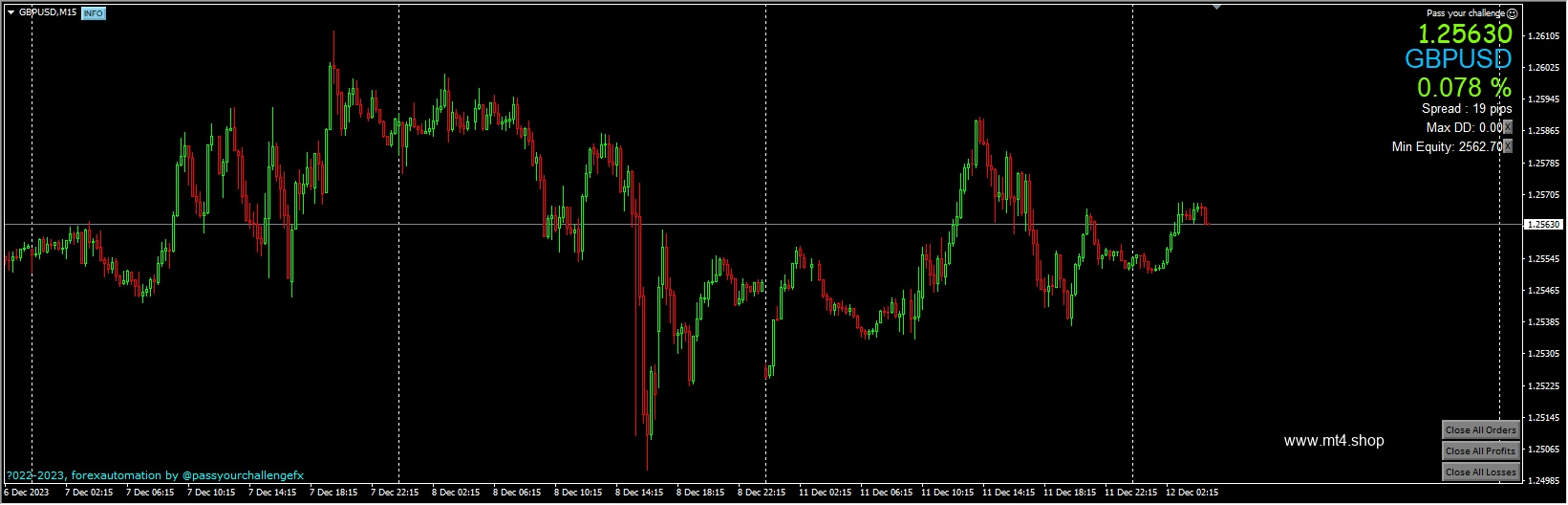This screenshot has width=1568, height=505.
Task: Click the 0.078 % green profit label
Action: click(x=1465, y=88)
